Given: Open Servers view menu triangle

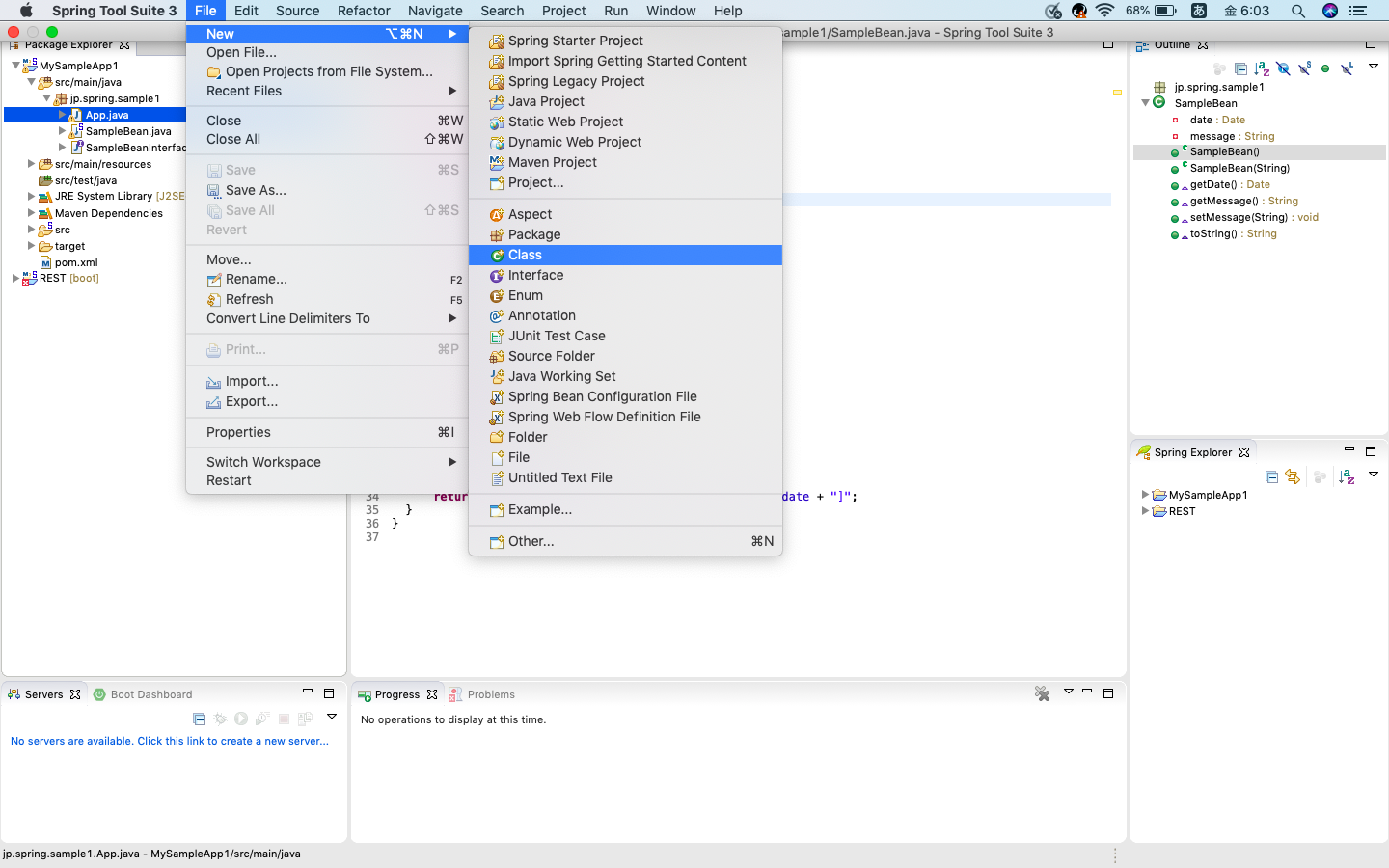Looking at the screenshot, I should 332,717.
